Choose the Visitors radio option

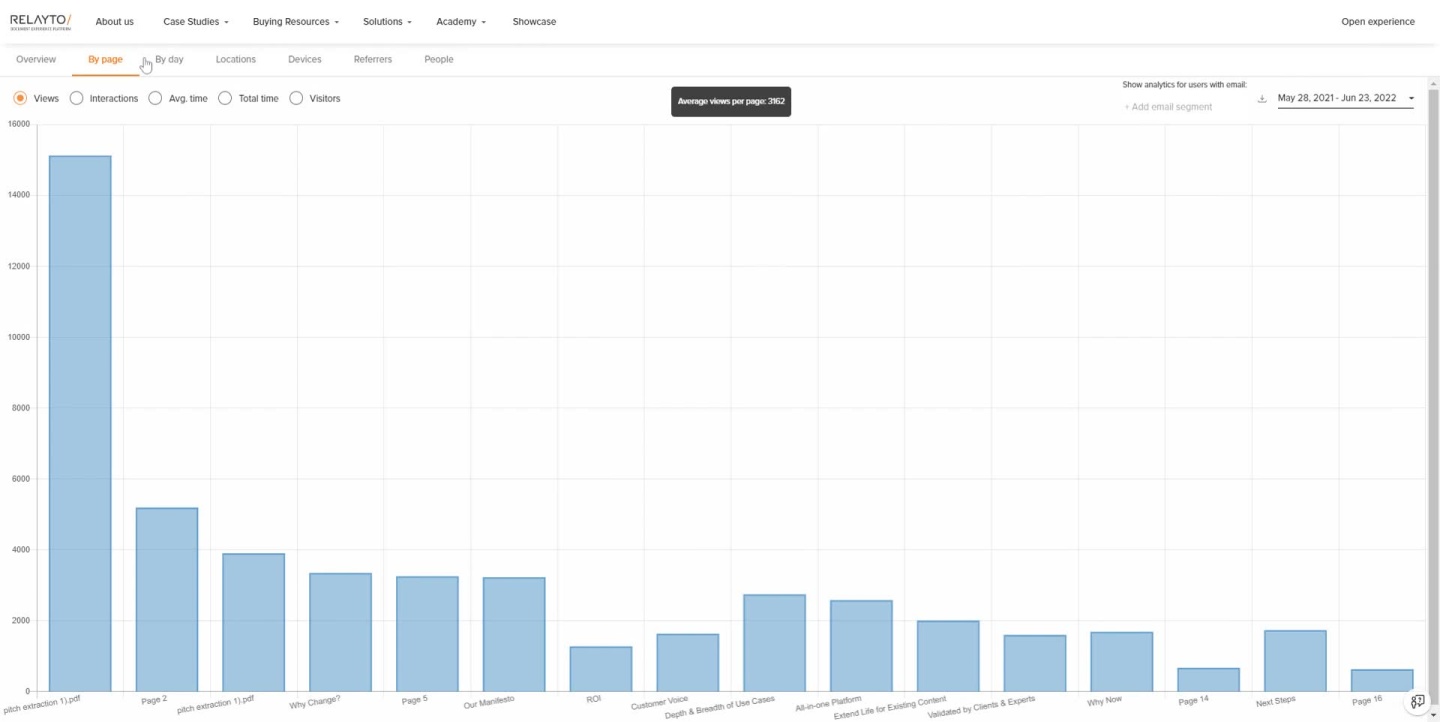point(296,99)
